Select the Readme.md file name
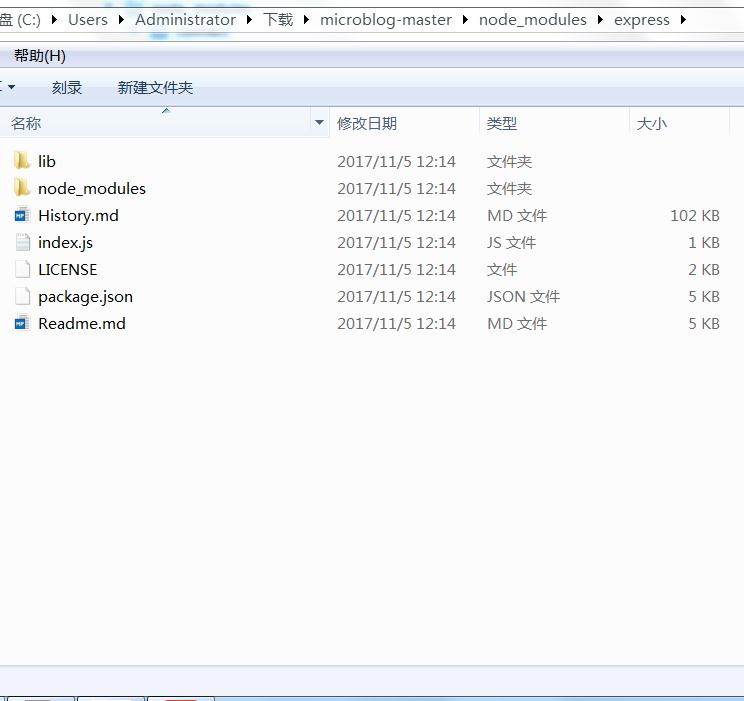This screenshot has height=701, width=744. point(82,324)
